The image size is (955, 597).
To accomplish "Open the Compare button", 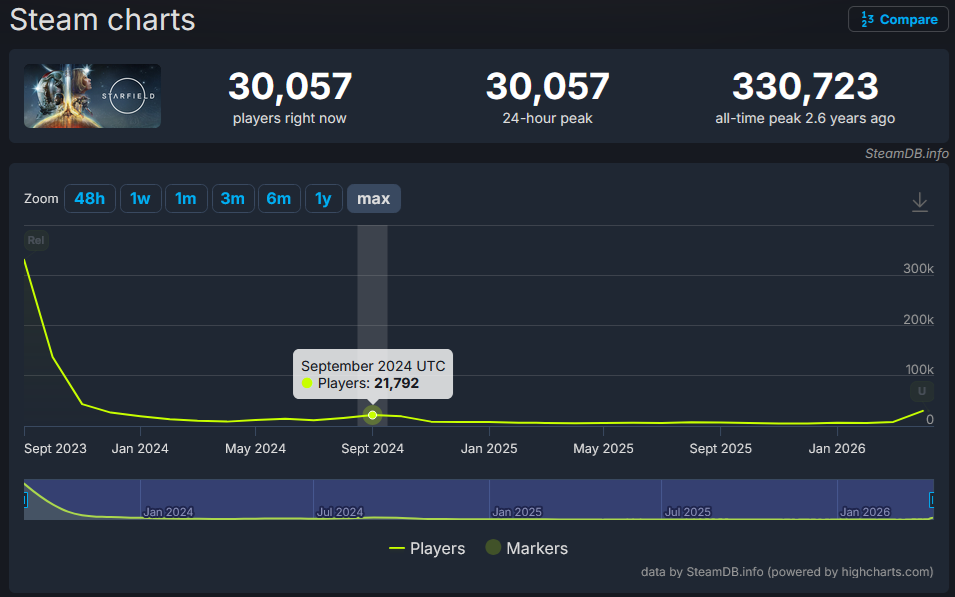I will click(898, 19).
